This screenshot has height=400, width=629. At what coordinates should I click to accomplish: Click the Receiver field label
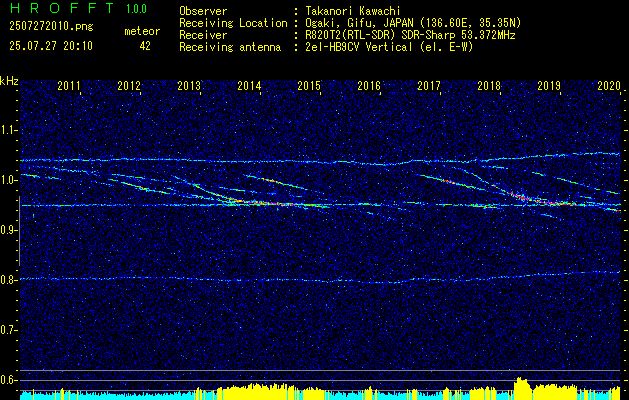[x=203, y=35]
